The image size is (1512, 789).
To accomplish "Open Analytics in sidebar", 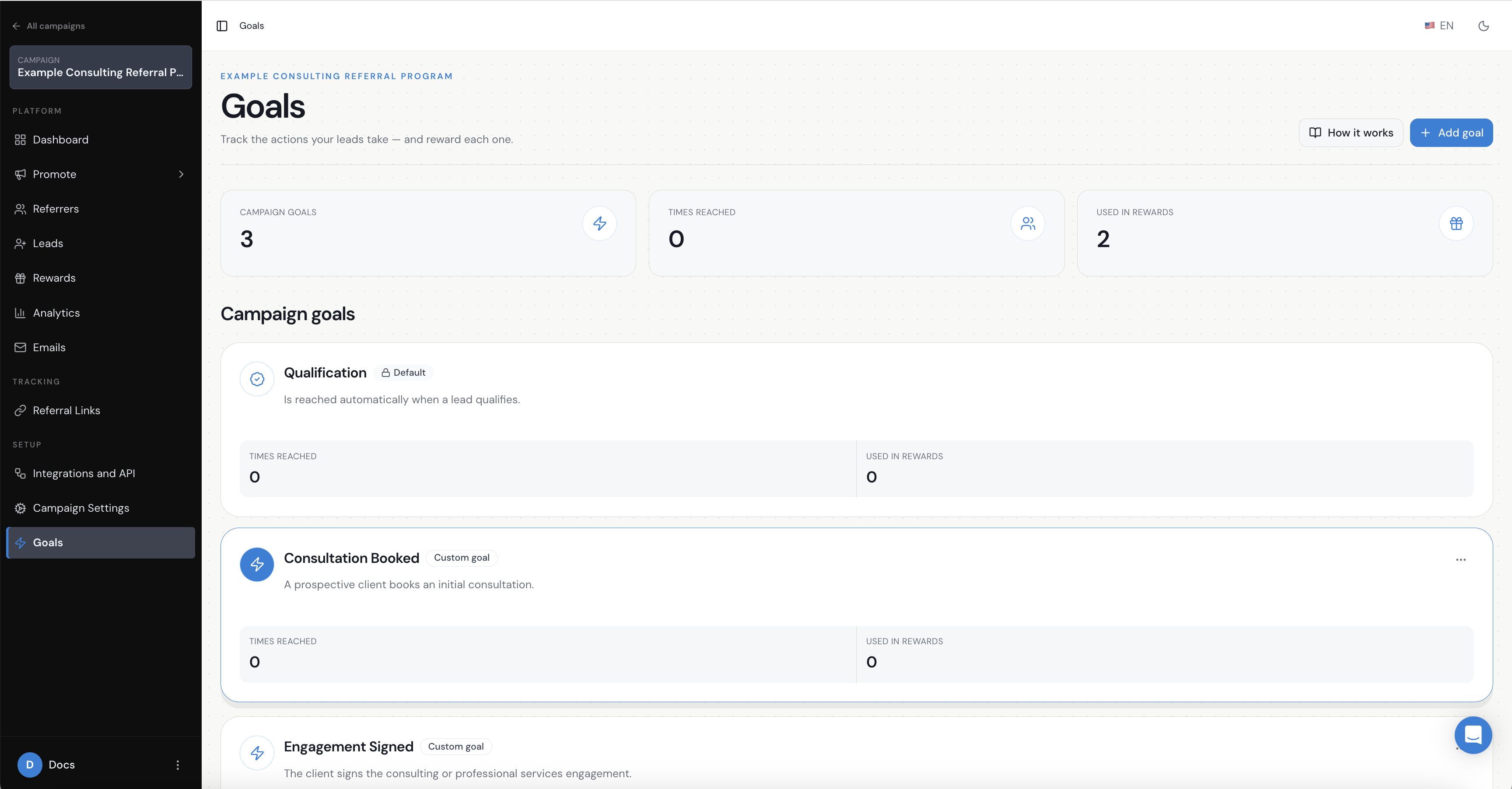I will coord(100,313).
